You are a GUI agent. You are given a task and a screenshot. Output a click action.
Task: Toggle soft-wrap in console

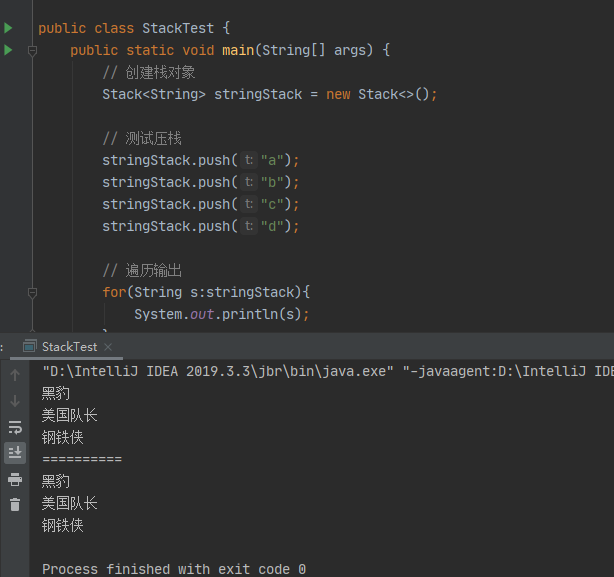(15, 427)
